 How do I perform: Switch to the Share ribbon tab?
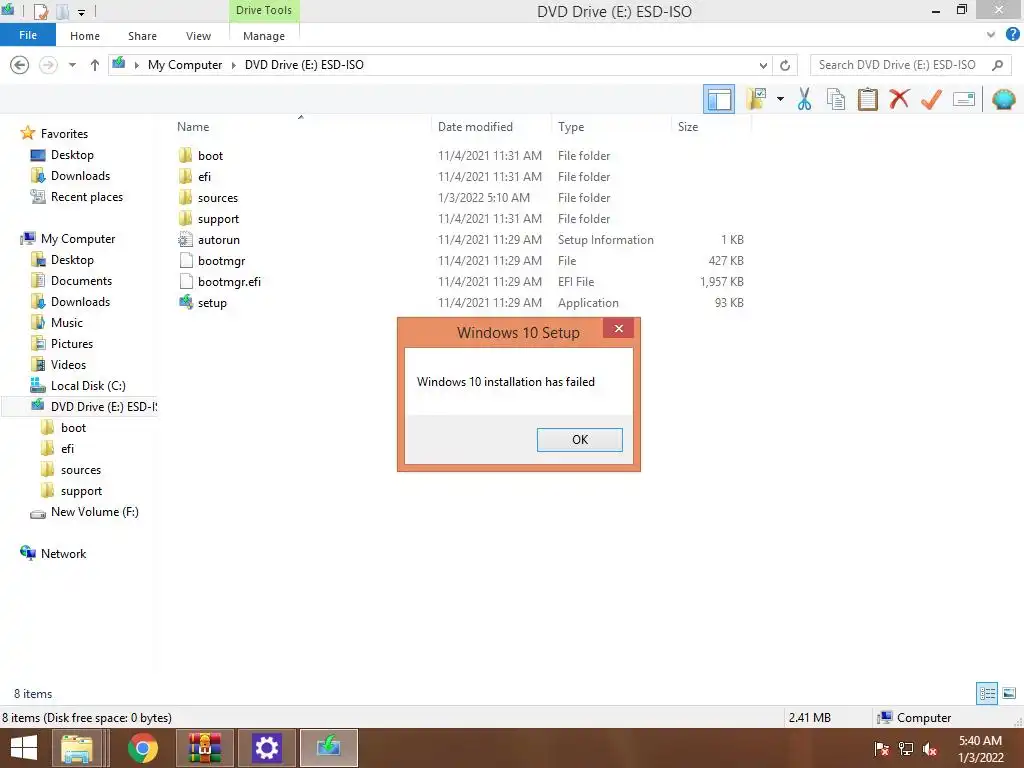click(x=142, y=36)
